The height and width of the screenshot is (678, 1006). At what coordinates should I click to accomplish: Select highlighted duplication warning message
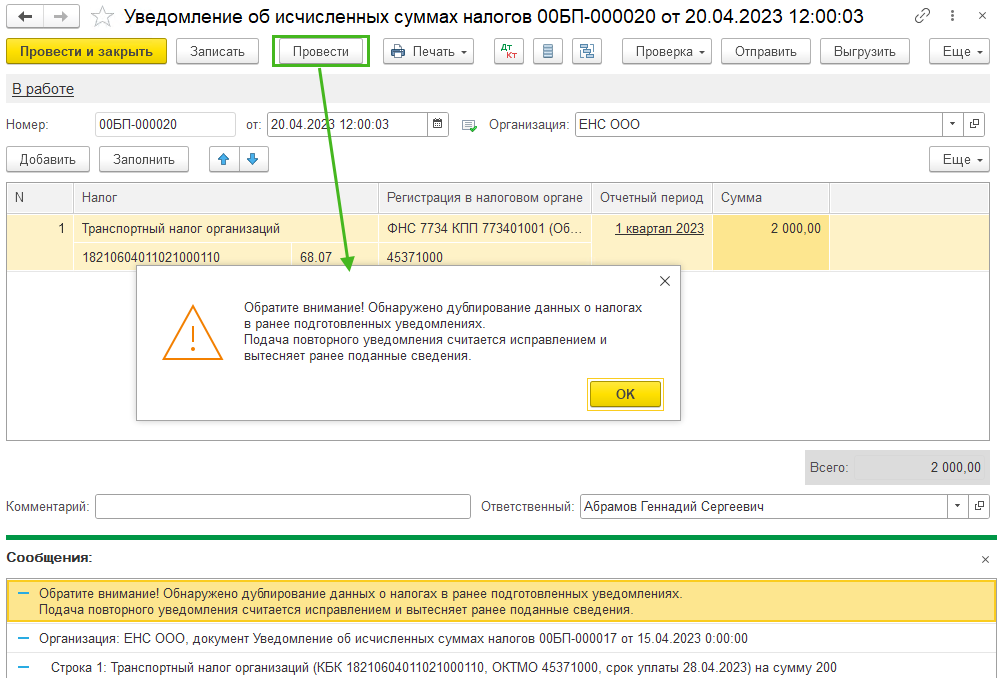click(501, 601)
